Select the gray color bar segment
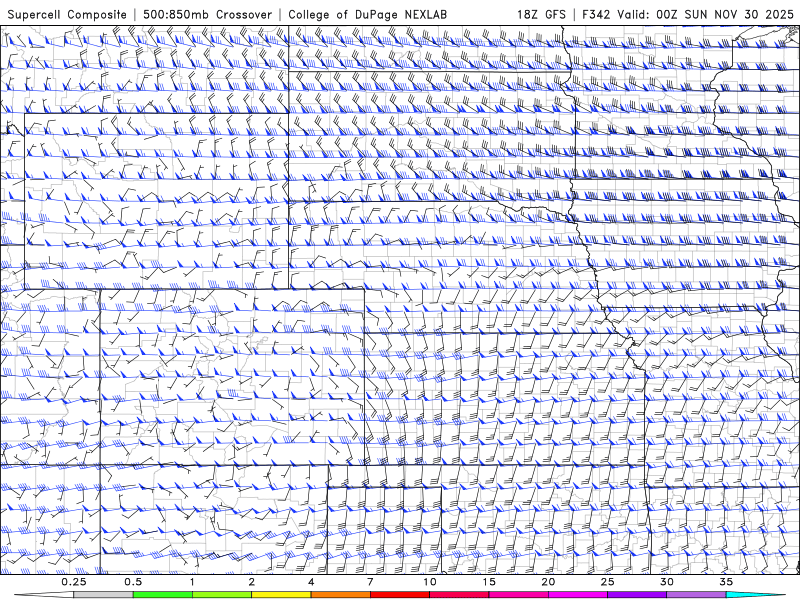The image size is (800, 600). point(104,595)
